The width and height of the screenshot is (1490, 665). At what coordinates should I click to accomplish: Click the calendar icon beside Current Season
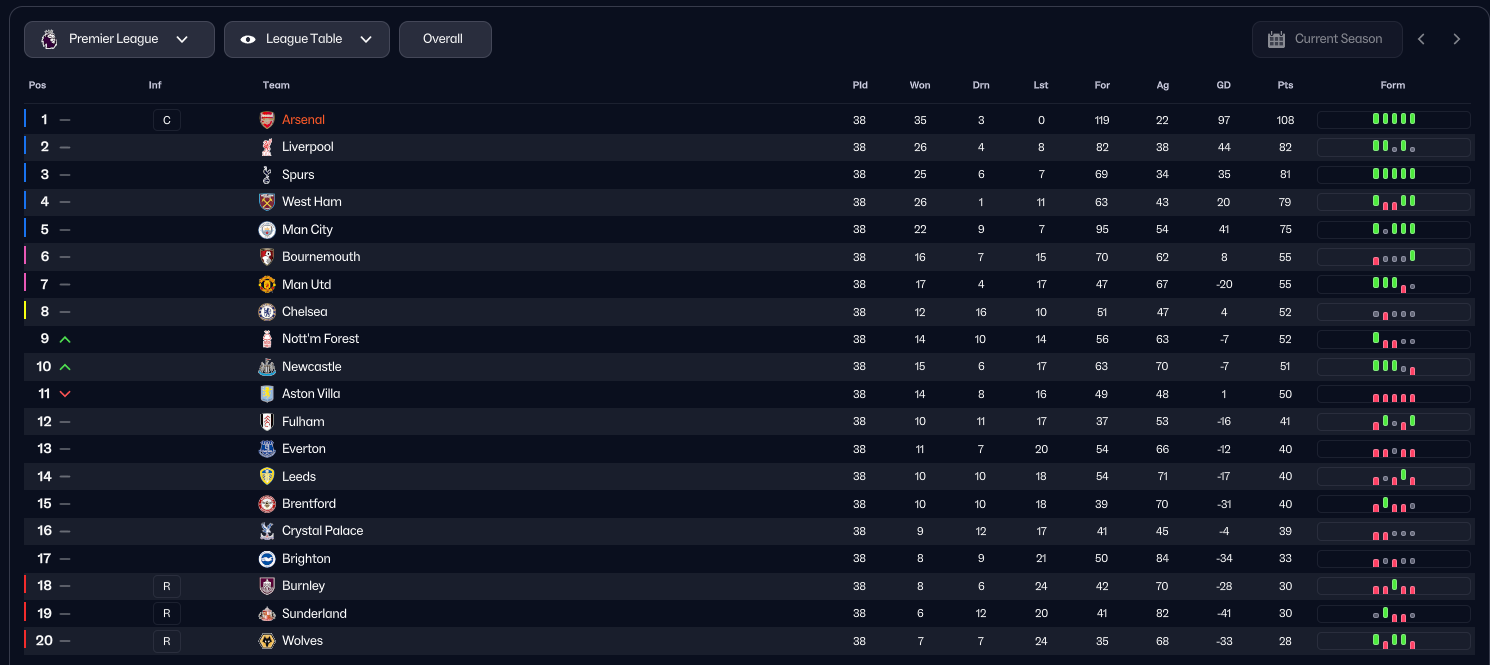(1276, 40)
